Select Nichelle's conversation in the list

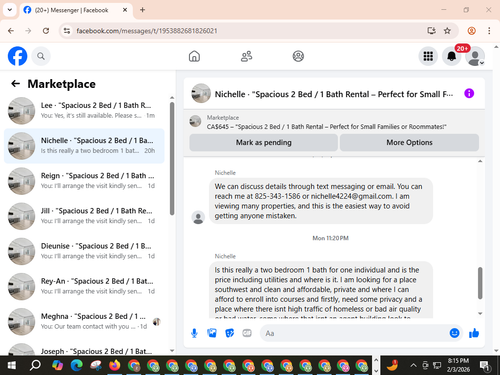click(84, 146)
